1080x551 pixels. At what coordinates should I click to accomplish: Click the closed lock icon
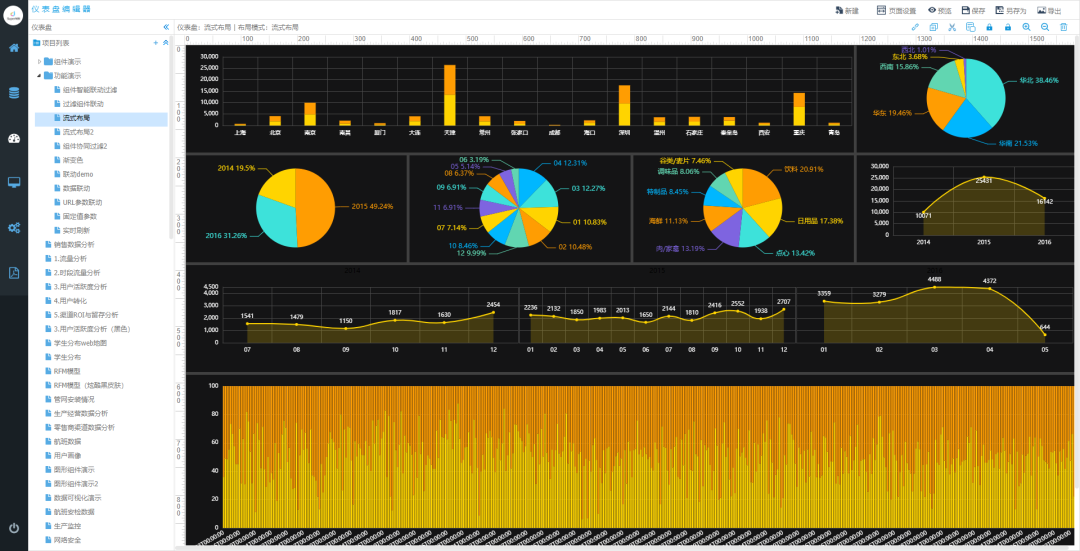[989, 27]
